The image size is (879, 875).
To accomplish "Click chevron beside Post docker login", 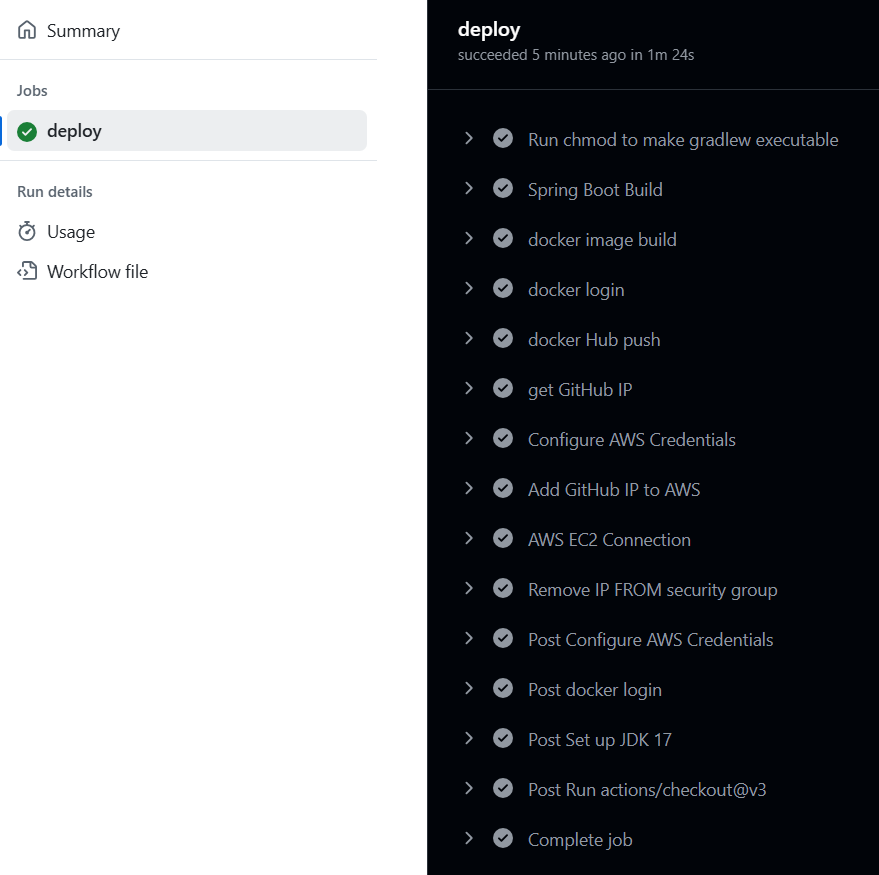I will [x=469, y=688].
